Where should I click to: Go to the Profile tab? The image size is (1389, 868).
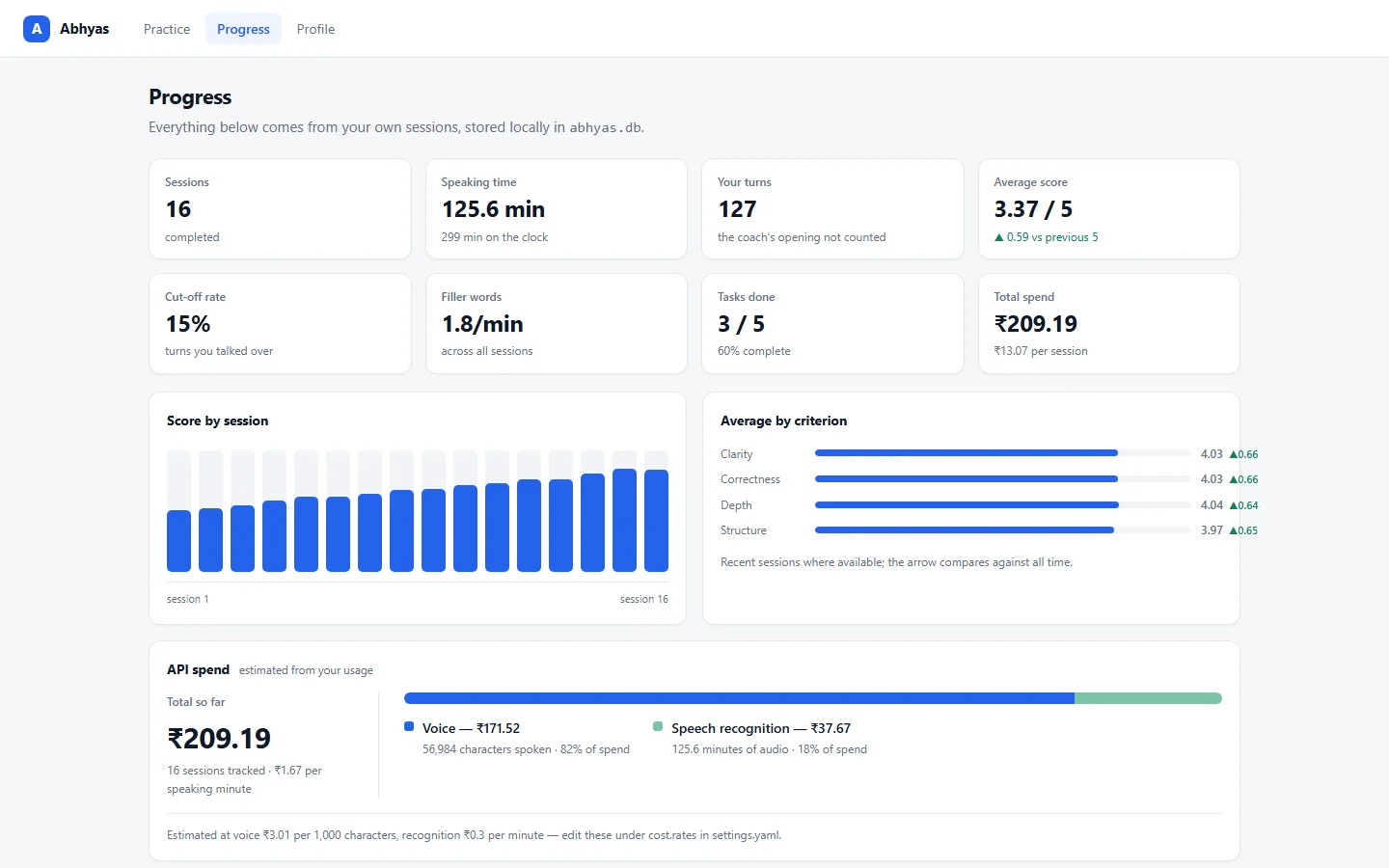pos(315,29)
